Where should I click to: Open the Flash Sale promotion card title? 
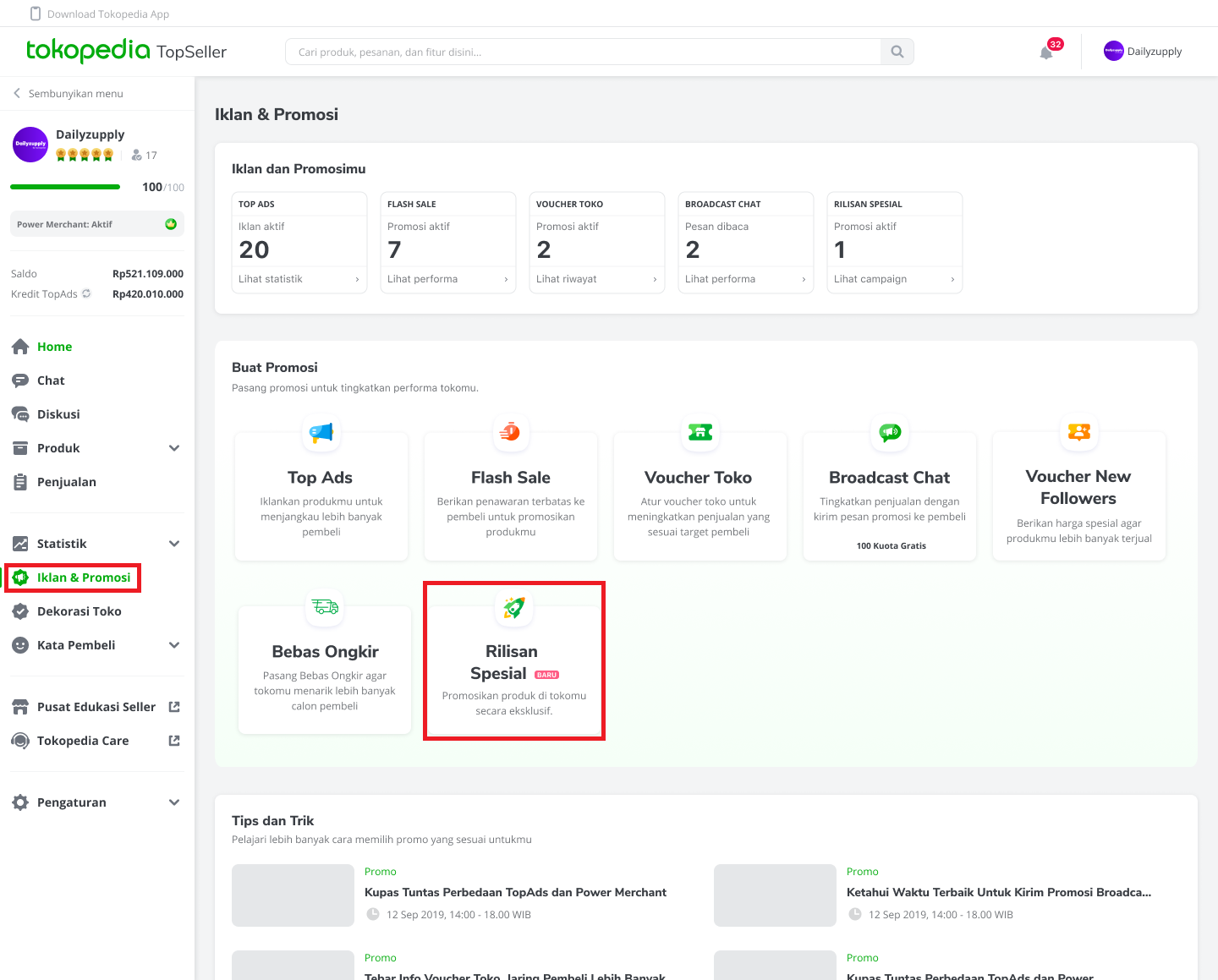[511, 478]
